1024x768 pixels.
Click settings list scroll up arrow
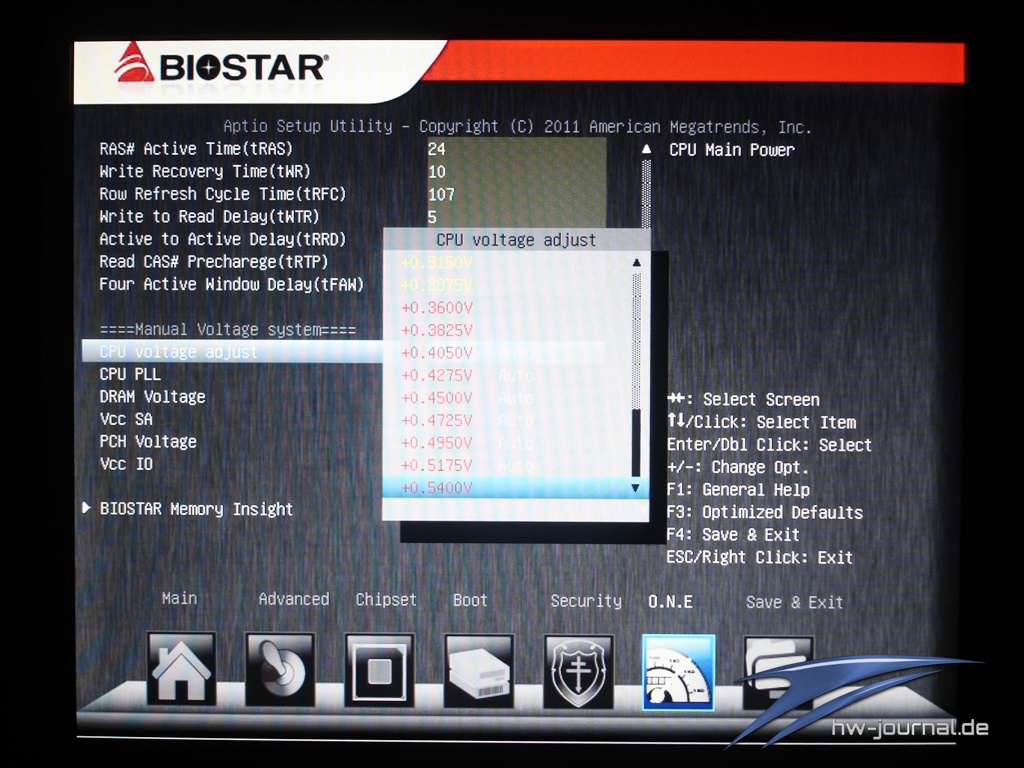(x=646, y=149)
